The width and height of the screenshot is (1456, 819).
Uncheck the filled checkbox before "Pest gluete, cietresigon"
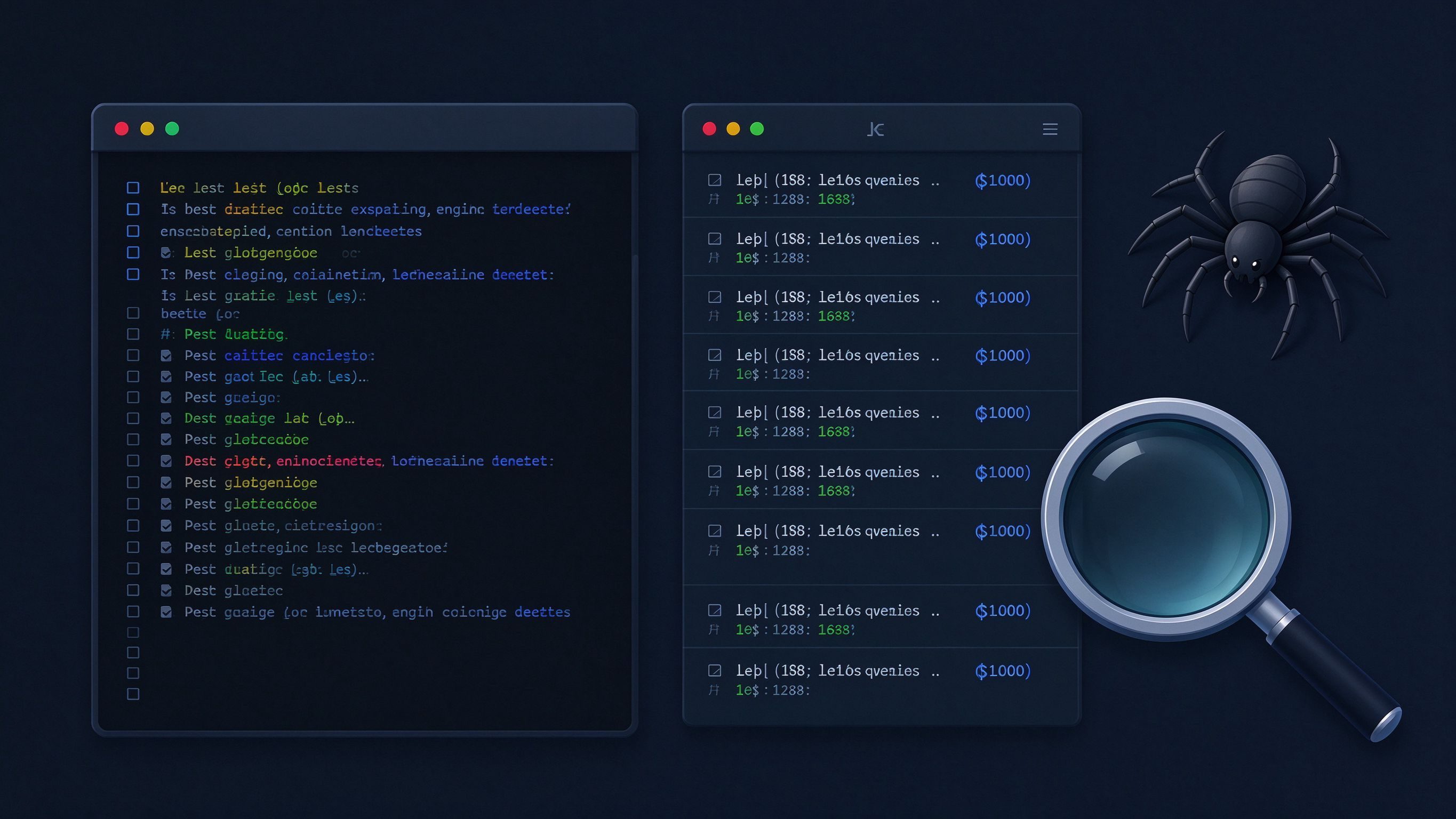166,526
